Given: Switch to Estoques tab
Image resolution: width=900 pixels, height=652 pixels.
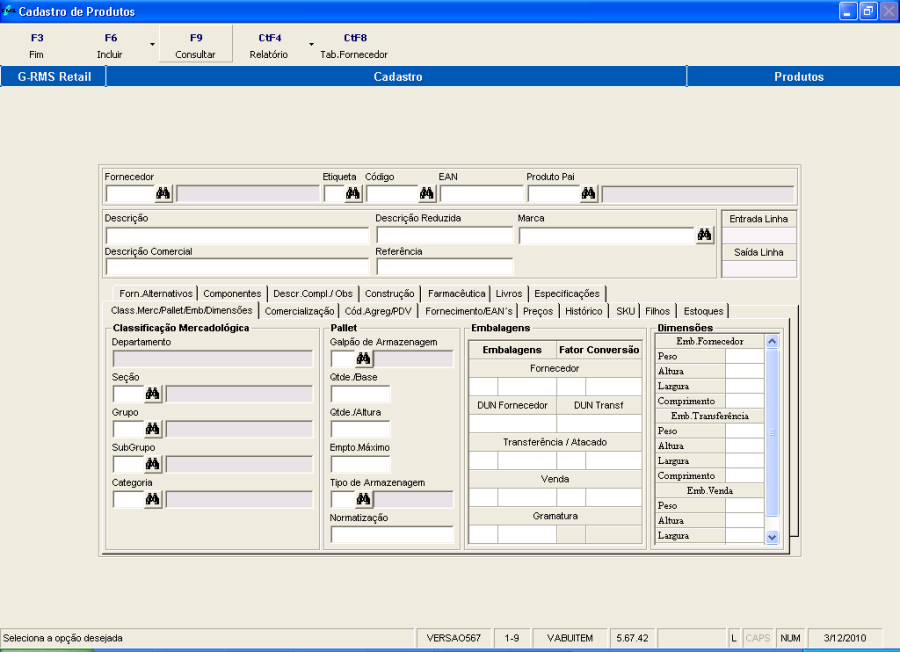Looking at the screenshot, I should pos(703,311).
